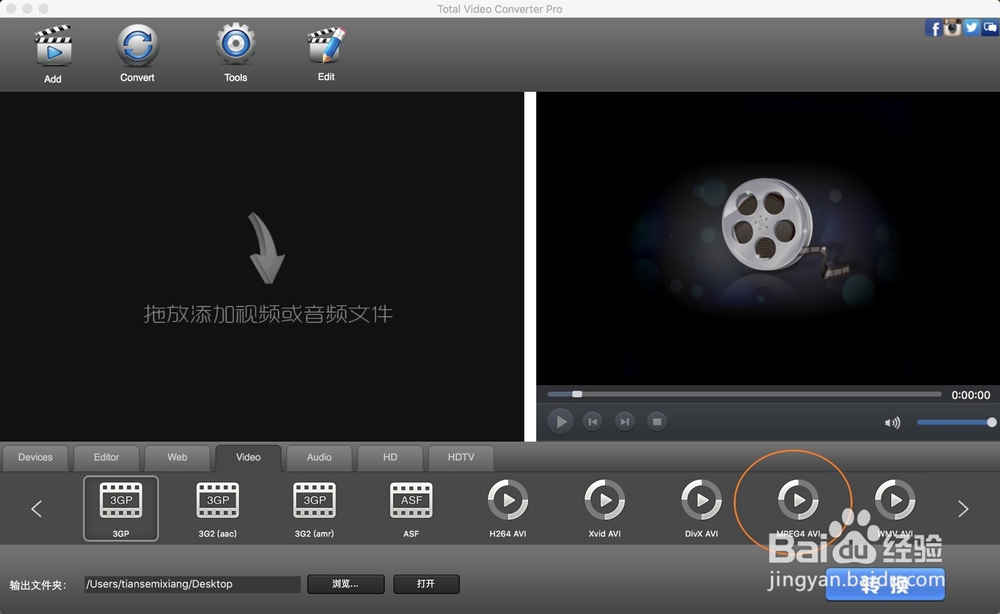Image resolution: width=1000 pixels, height=614 pixels.
Task: Click the drop area for adding files
Action: point(261,267)
